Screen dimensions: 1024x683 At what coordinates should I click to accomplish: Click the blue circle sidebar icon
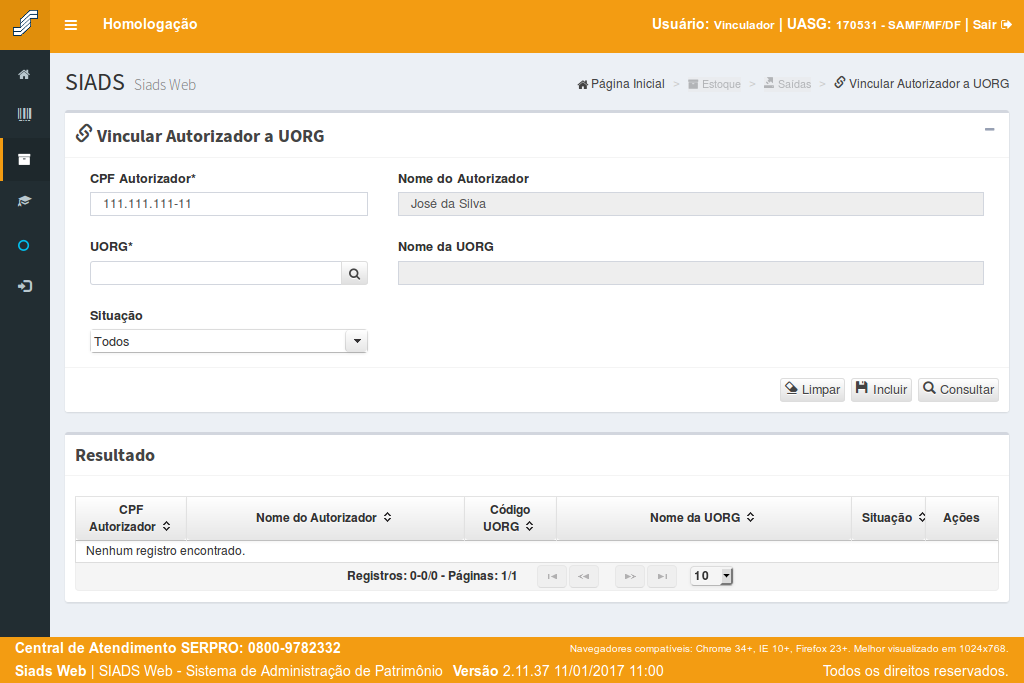click(24, 246)
